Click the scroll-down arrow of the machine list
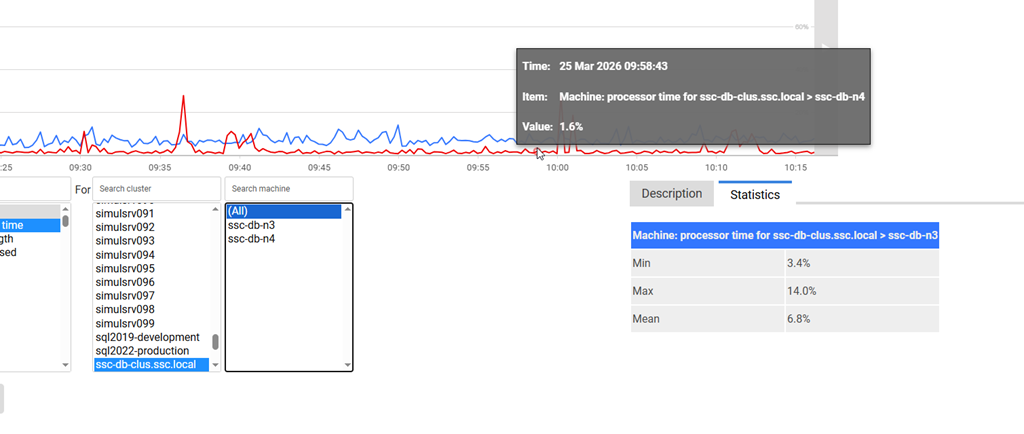 click(347, 366)
